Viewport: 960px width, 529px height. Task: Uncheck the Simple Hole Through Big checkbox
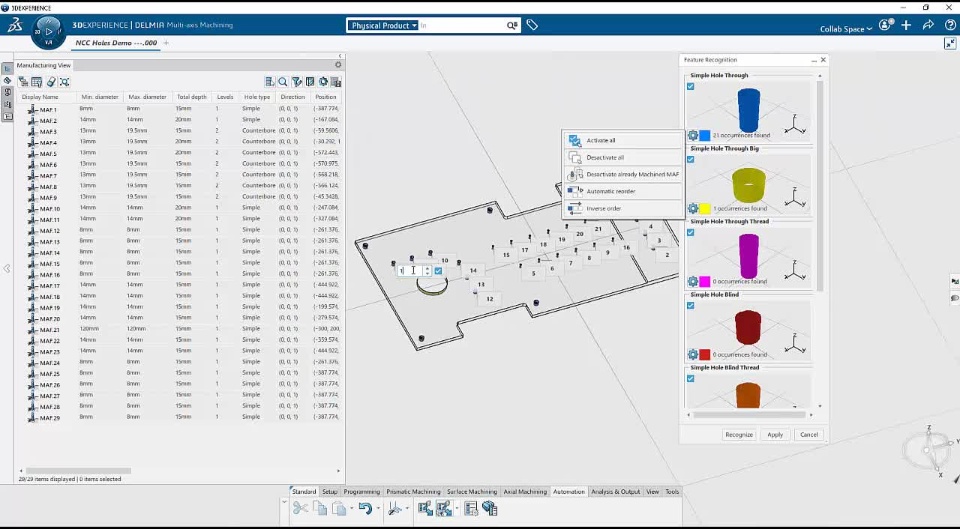(x=691, y=159)
